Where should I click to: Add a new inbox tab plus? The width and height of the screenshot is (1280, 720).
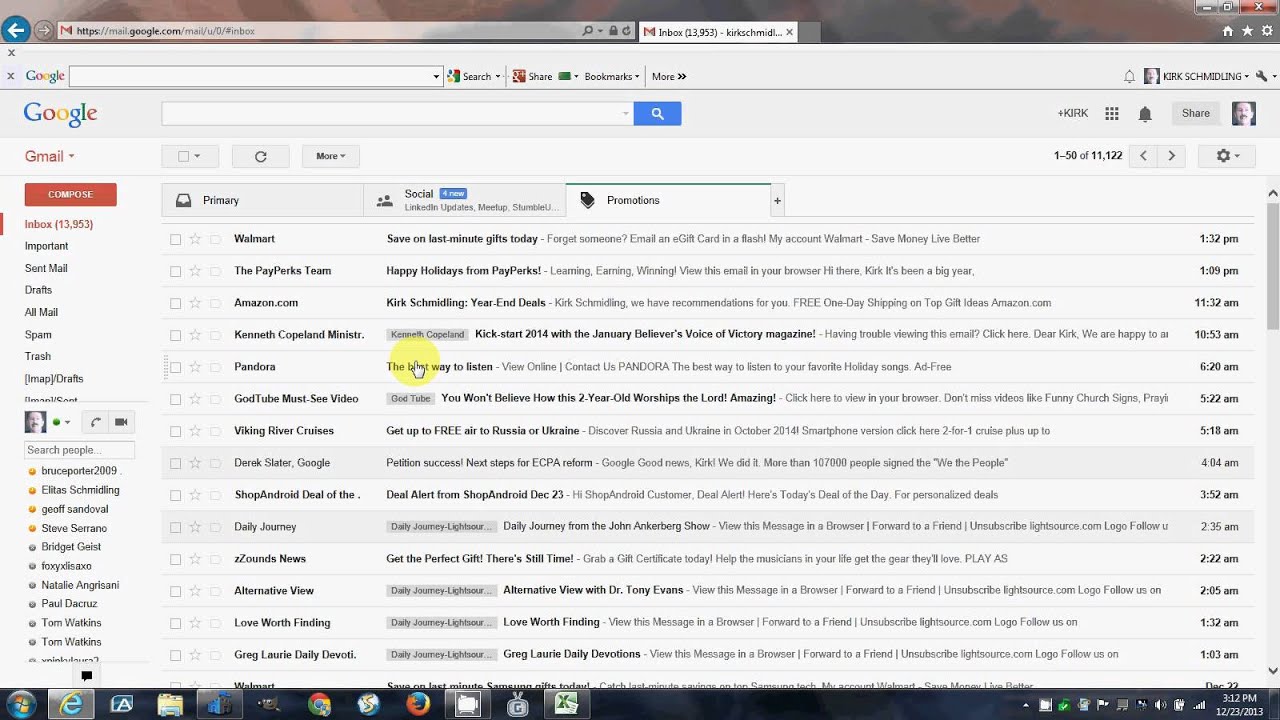pos(777,201)
